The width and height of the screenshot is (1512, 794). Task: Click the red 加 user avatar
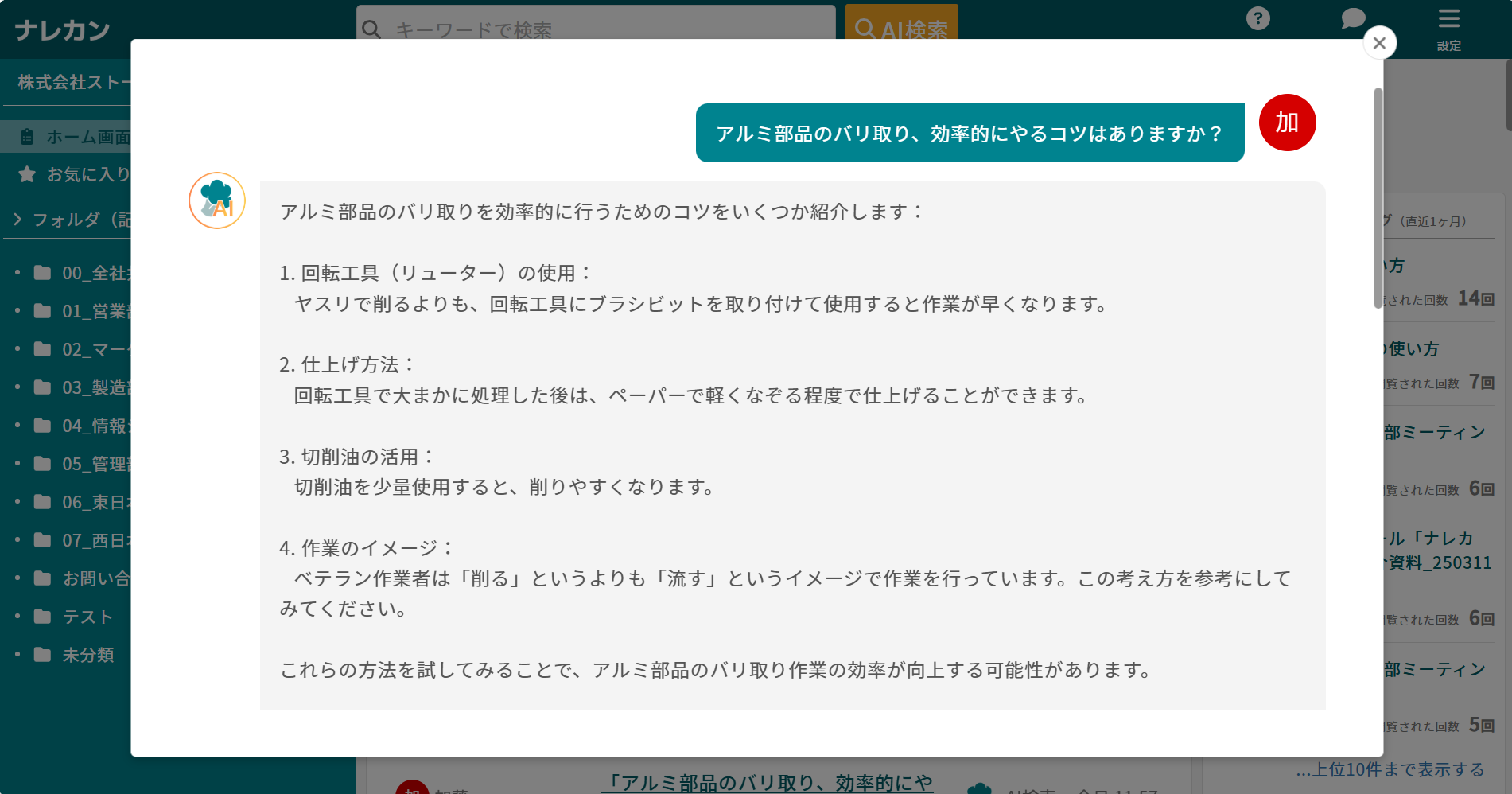tap(1287, 123)
